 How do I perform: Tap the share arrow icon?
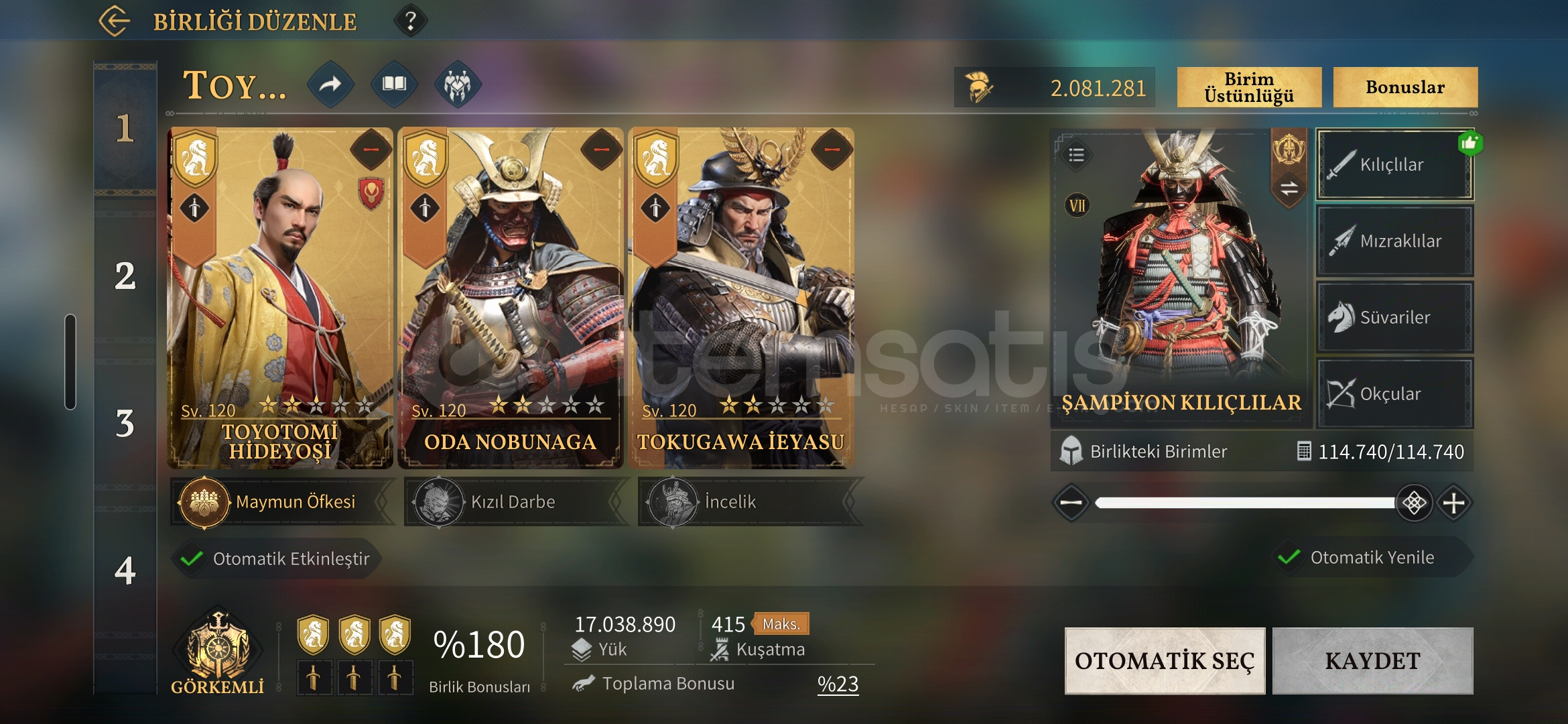click(330, 84)
